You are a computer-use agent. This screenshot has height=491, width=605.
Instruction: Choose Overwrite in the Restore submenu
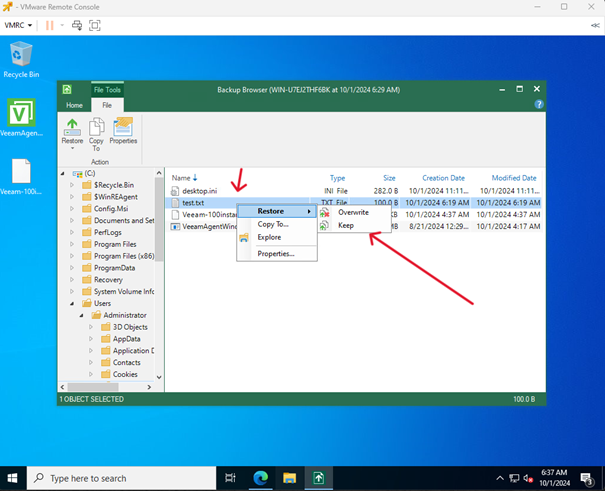(x=353, y=212)
